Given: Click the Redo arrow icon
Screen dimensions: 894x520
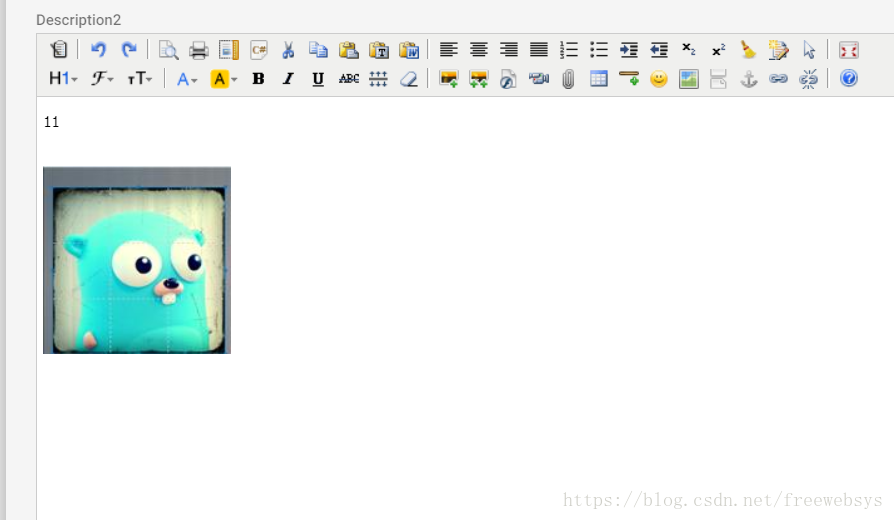Looking at the screenshot, I should (129, 50).
